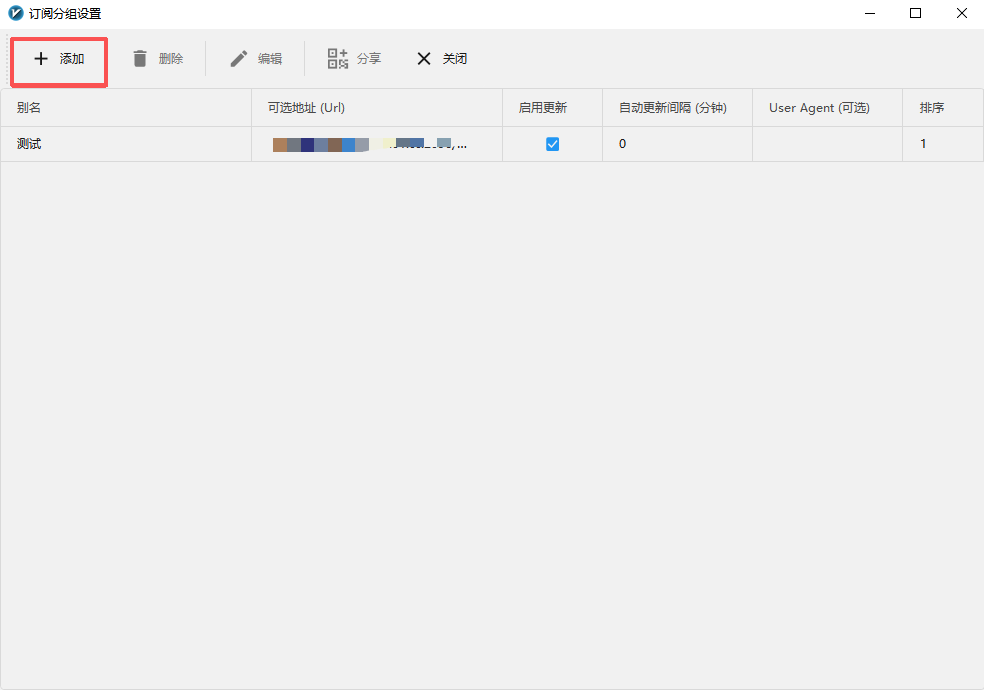Click the 启用更新 column header
The width and height of the screenshot is (984, 690).
[542, 108]
